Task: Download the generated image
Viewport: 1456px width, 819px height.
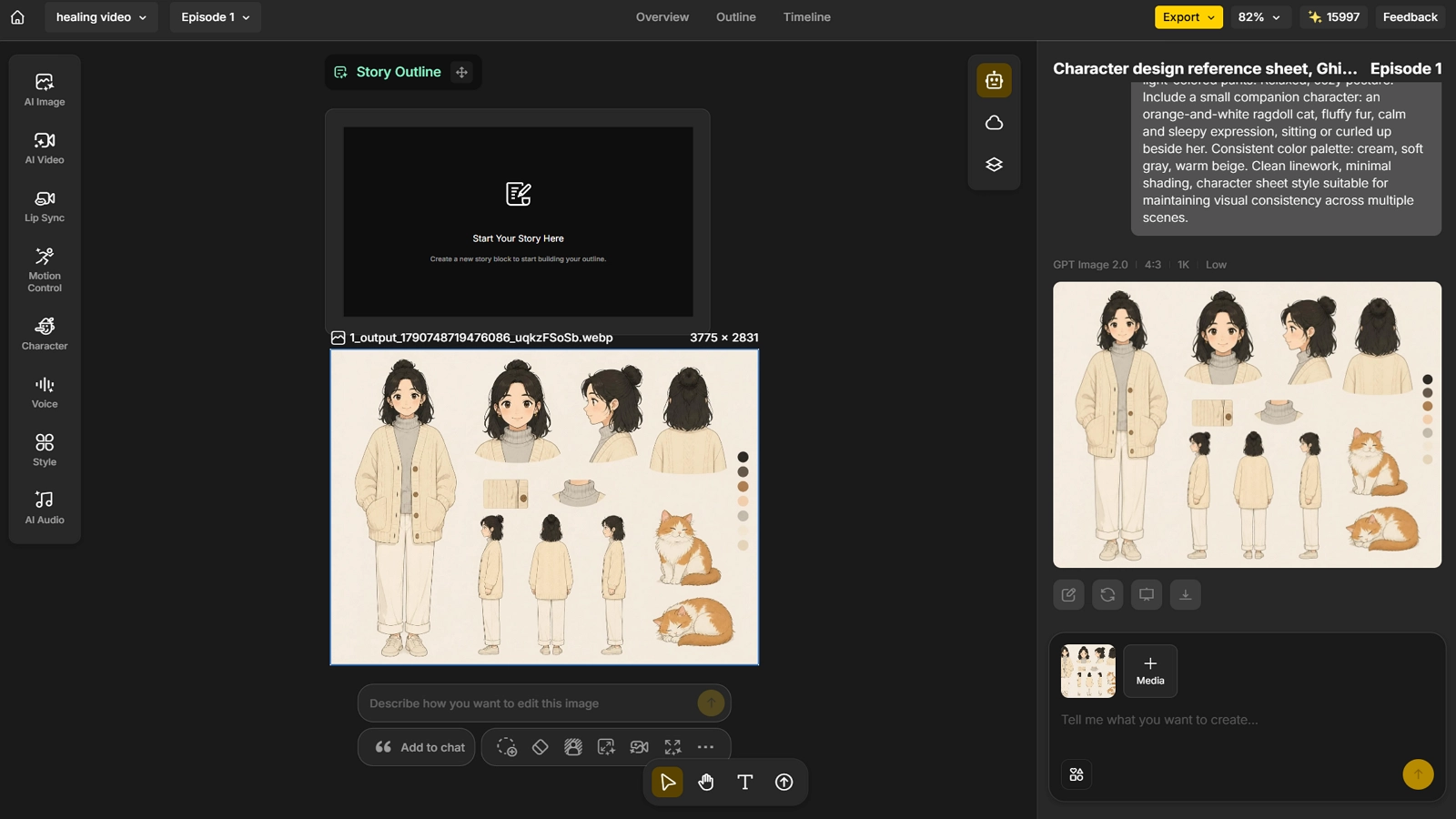Action: (x=1186, y=594)
